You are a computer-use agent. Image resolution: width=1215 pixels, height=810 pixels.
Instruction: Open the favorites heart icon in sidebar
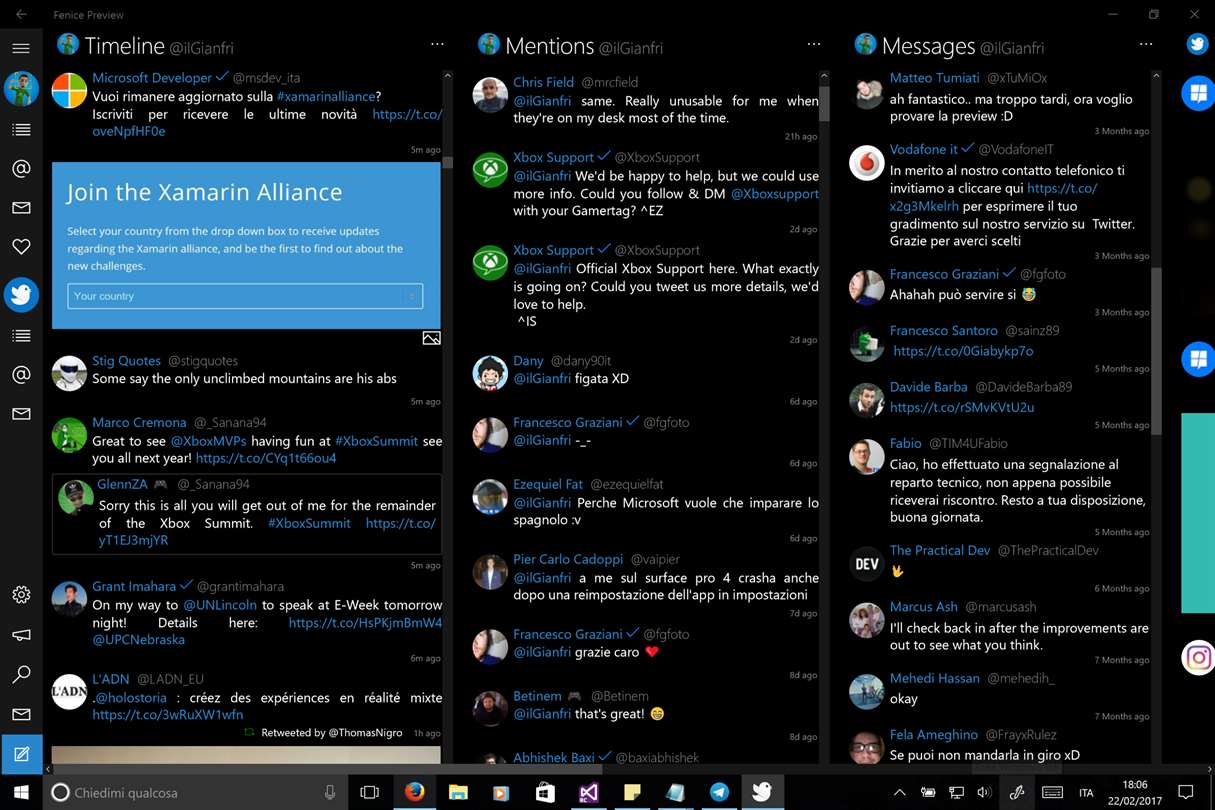pyautogui.click(x=21, y=246)
